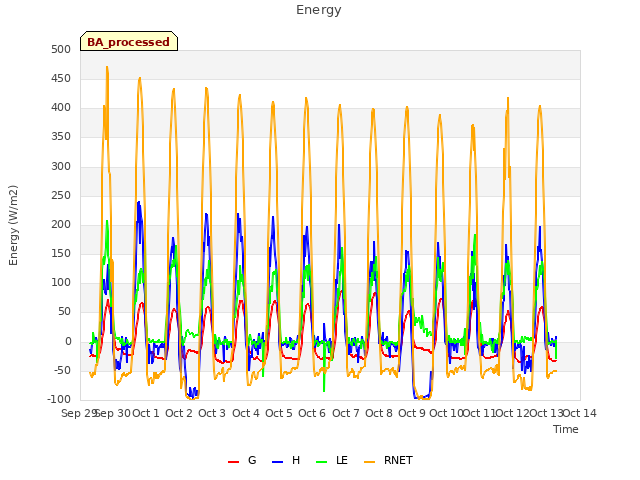This screenshot has height=480, width=640.
Task: Click the Time x-axis label
Action: [566, 429]
